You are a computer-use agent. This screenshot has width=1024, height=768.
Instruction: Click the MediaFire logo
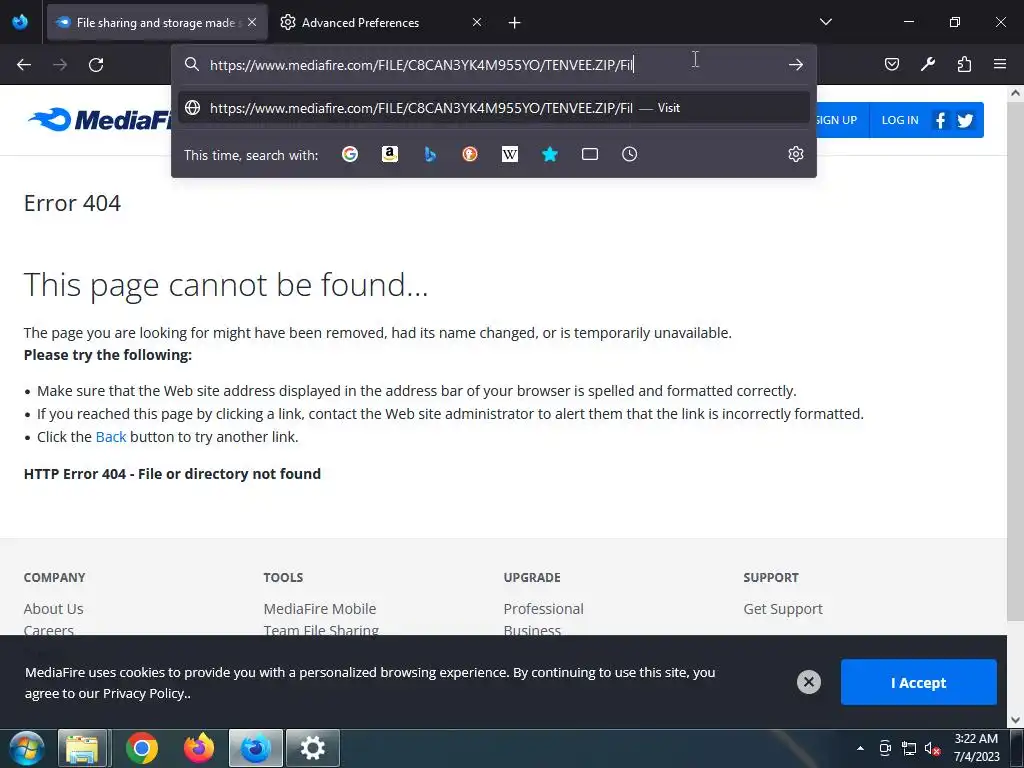click(x=99, y=120)
